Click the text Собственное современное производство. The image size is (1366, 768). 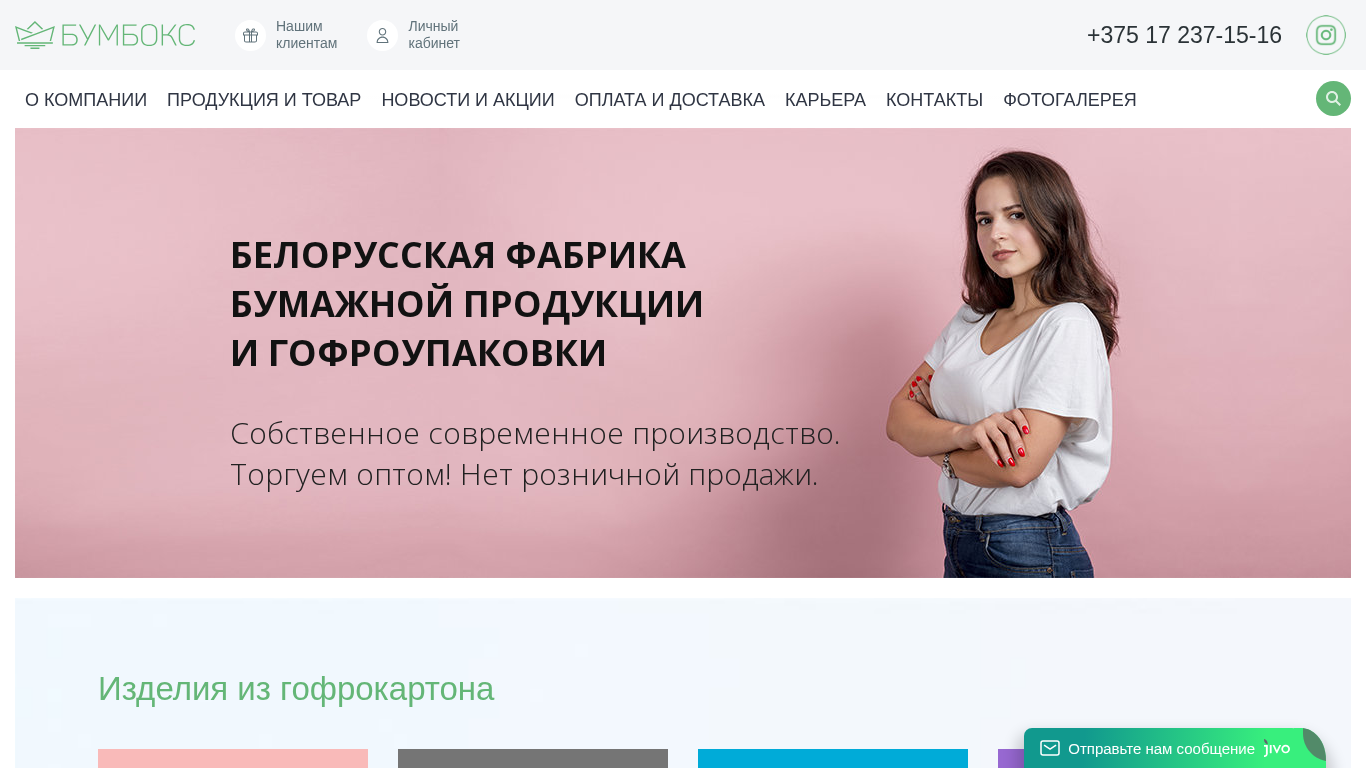click(x=535, y=433)
